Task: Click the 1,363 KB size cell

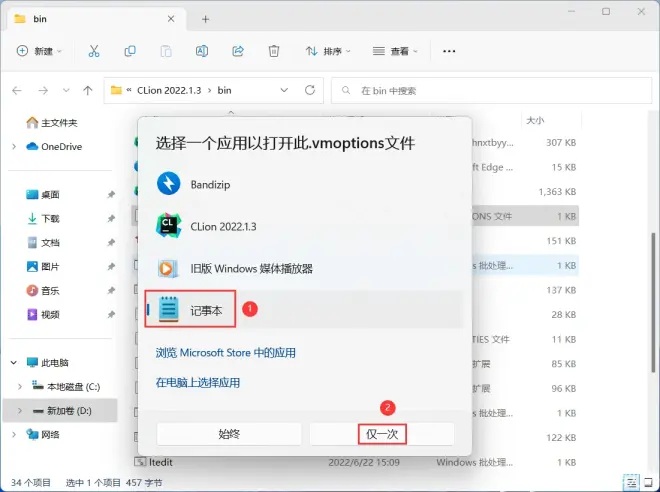Action: [x=557, y=192]
